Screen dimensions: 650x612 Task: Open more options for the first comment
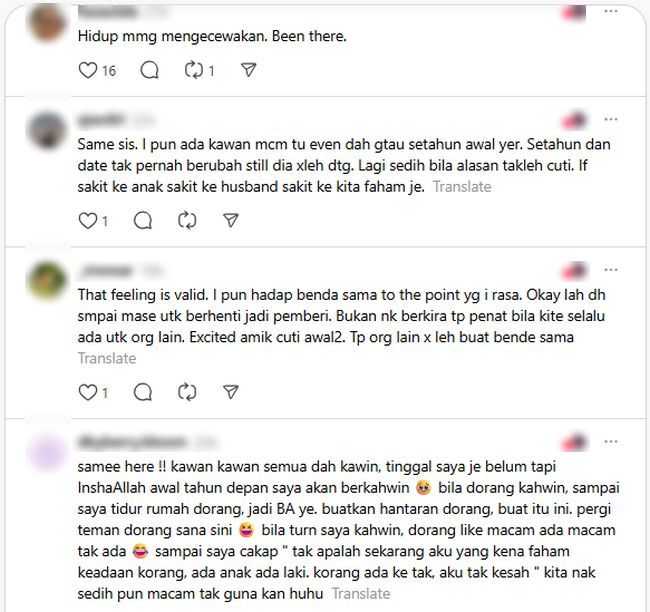click(x=611, y=11)
